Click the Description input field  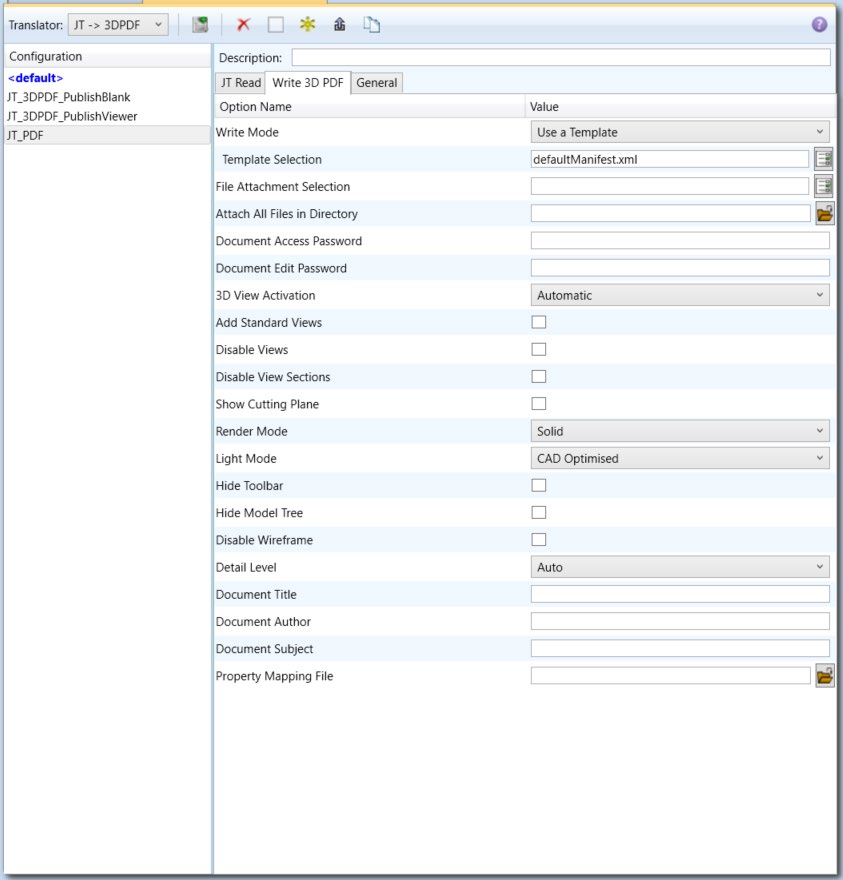[561, 57]
